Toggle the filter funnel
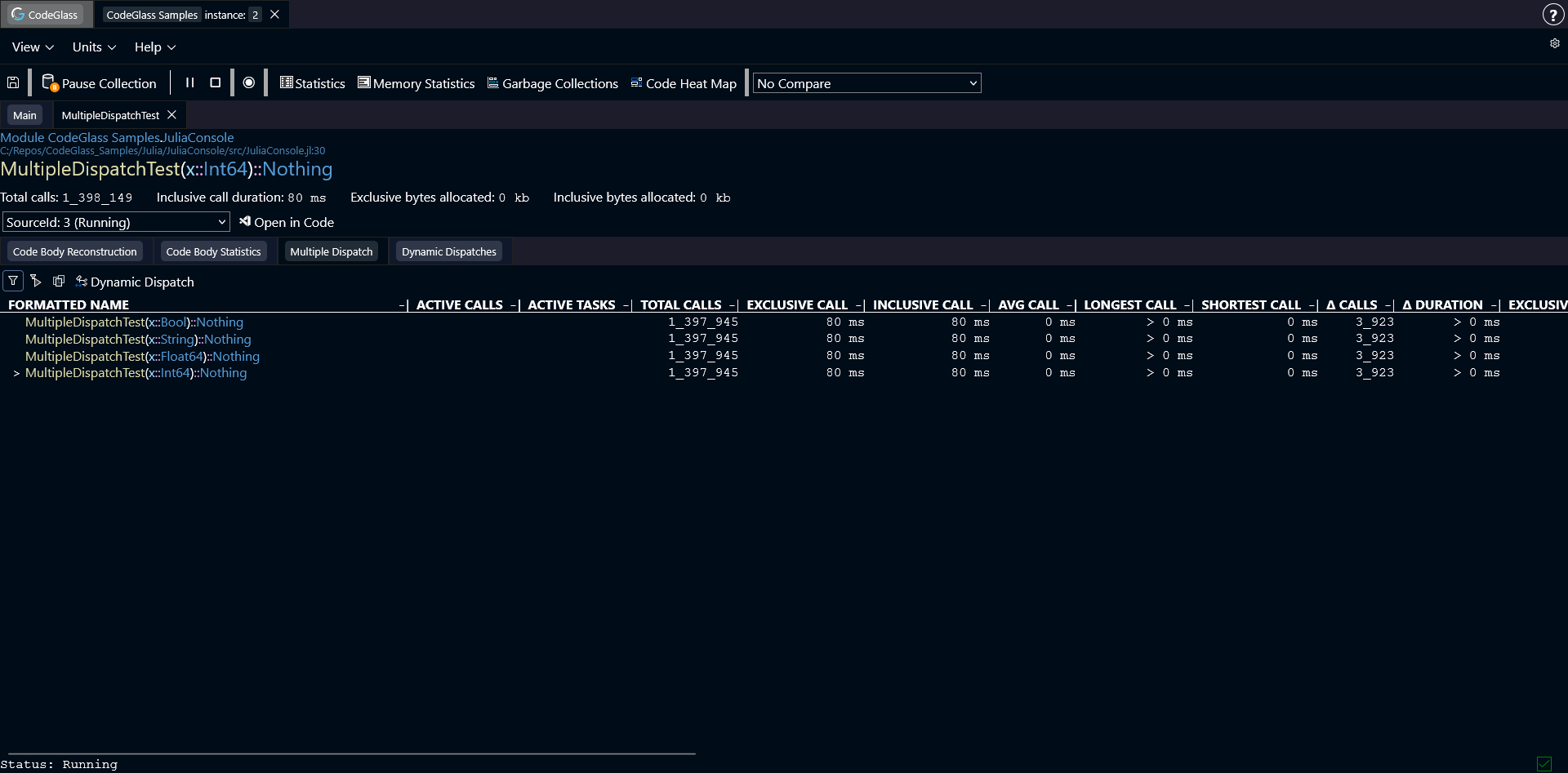Viewport: 1568px width, 773px height. point(13,281)
